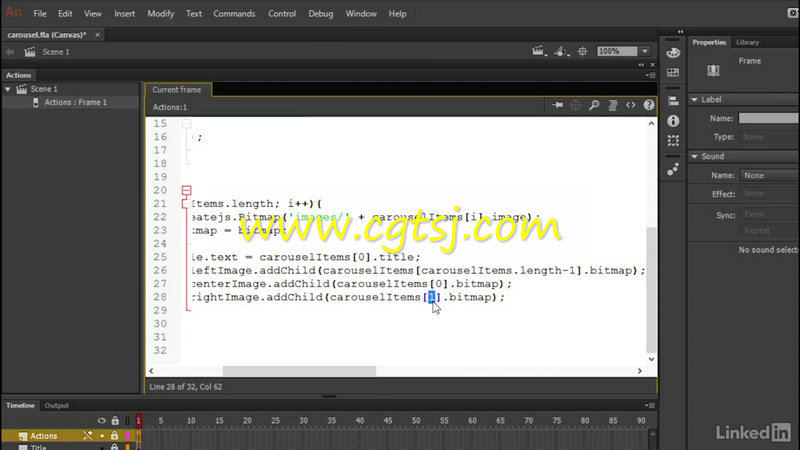Click the zoom percentage 100% field

(617, 51)
